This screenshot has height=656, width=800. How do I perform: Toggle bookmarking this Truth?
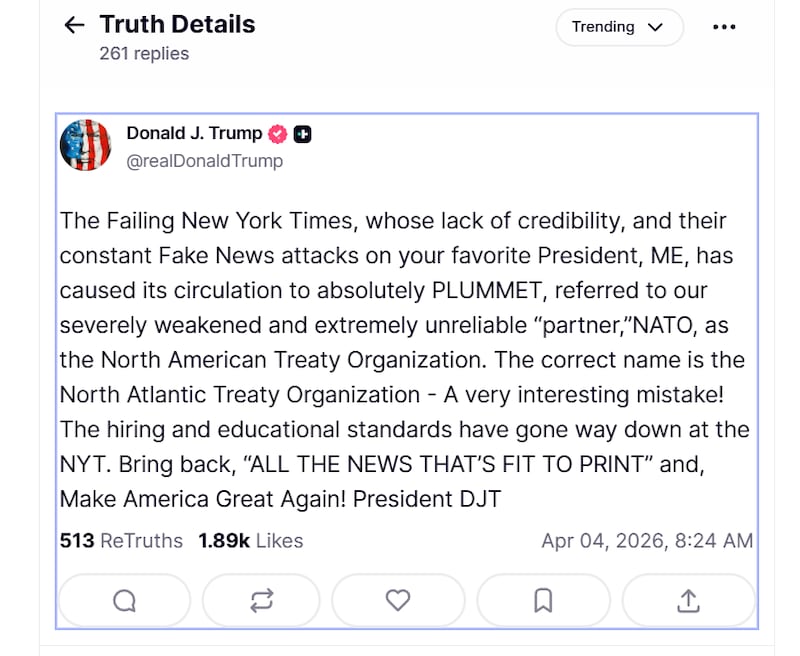tap(543, 600)
